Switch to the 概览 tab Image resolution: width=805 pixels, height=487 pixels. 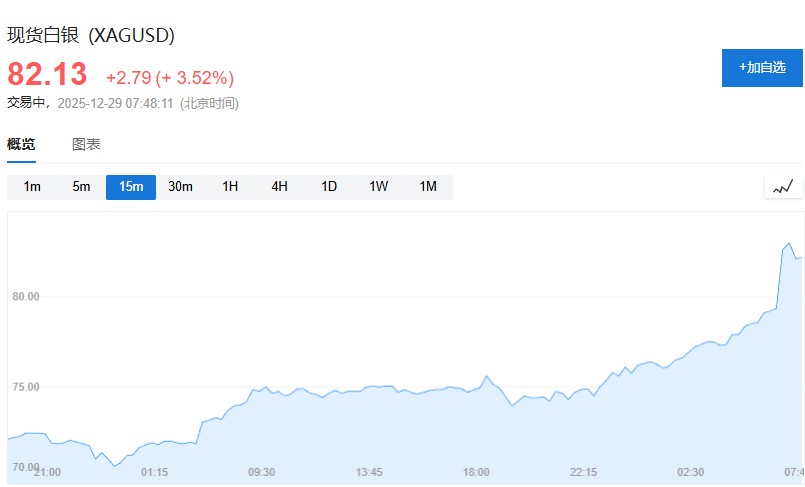(21, 144)
